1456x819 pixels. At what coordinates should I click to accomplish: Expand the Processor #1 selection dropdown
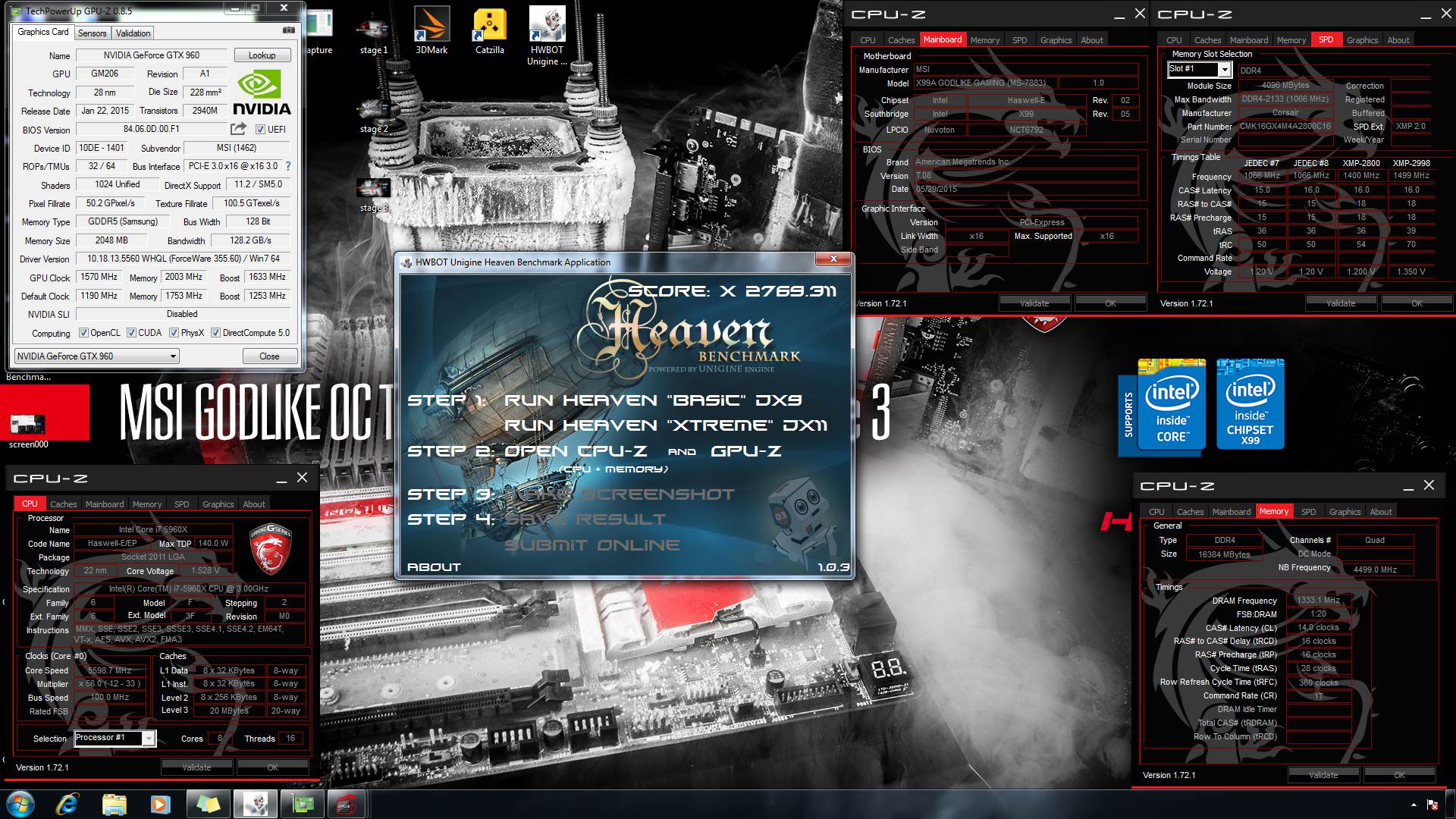point(149,738)
